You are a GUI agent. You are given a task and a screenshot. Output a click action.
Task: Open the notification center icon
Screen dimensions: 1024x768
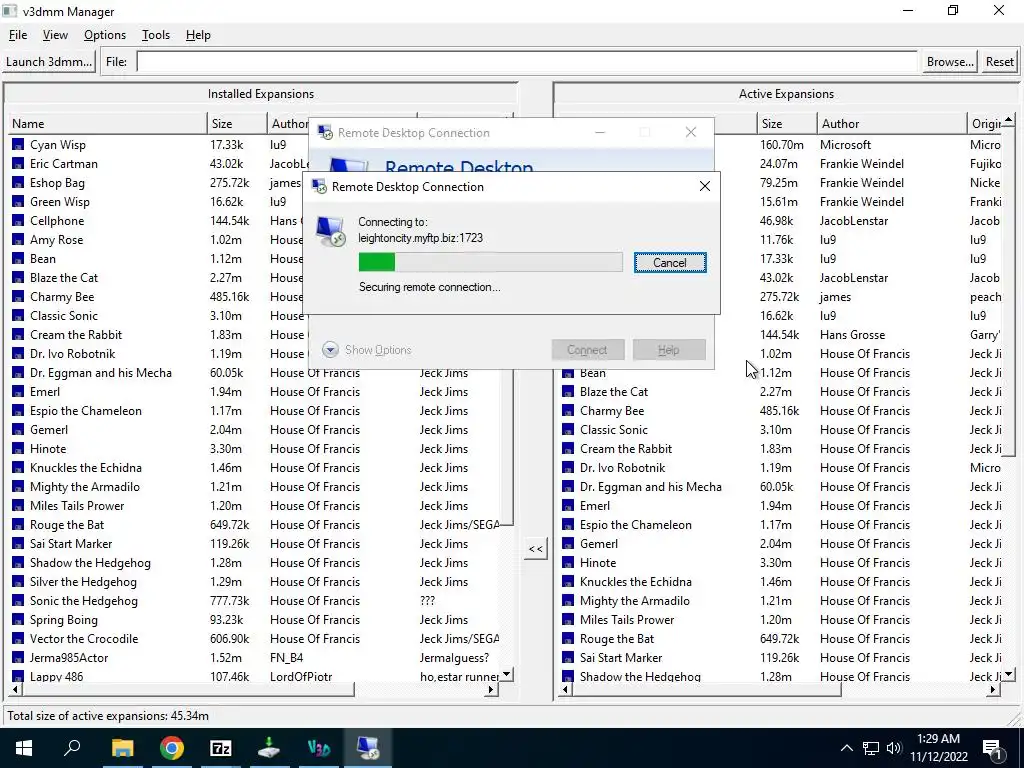pos(993,748)
